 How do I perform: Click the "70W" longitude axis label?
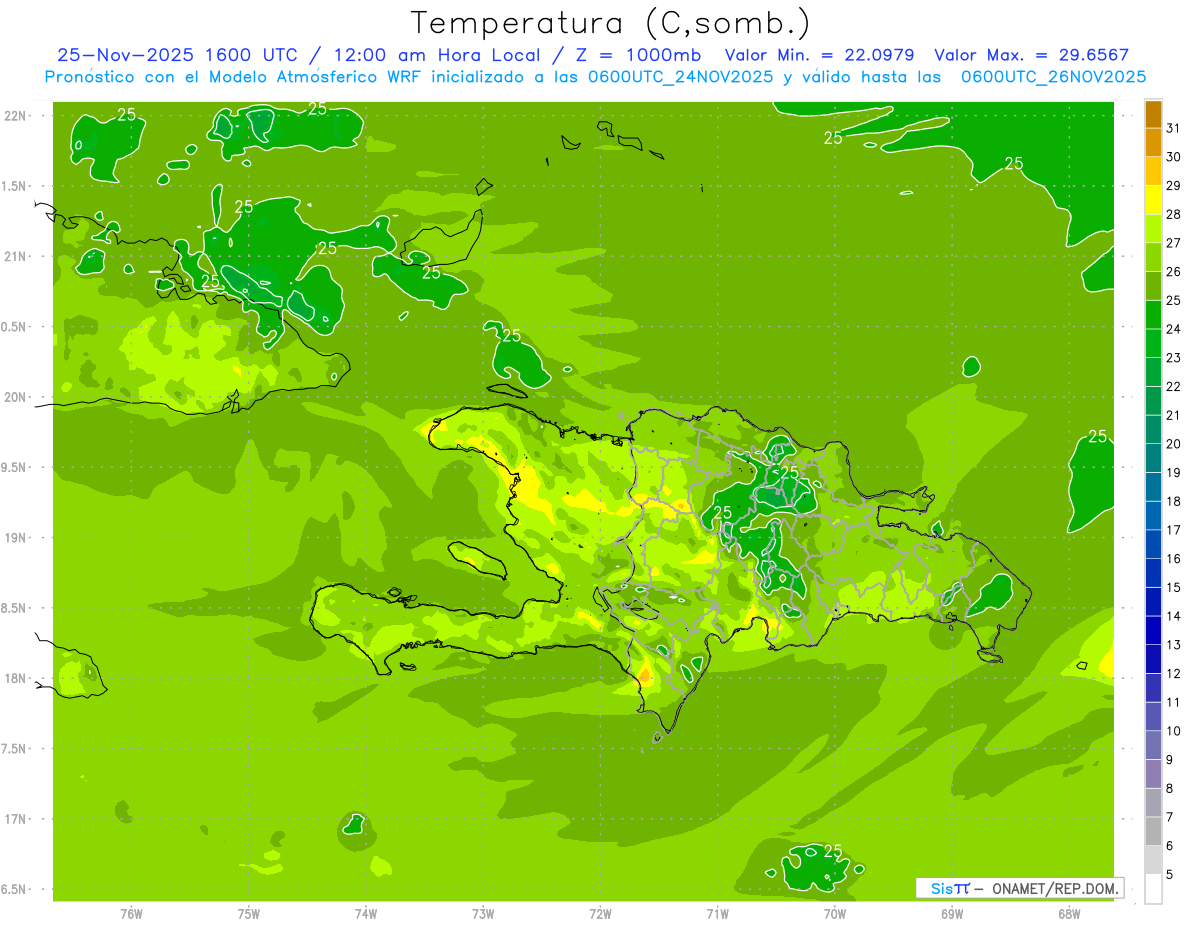pyautogui.click(x=835, y=914)
